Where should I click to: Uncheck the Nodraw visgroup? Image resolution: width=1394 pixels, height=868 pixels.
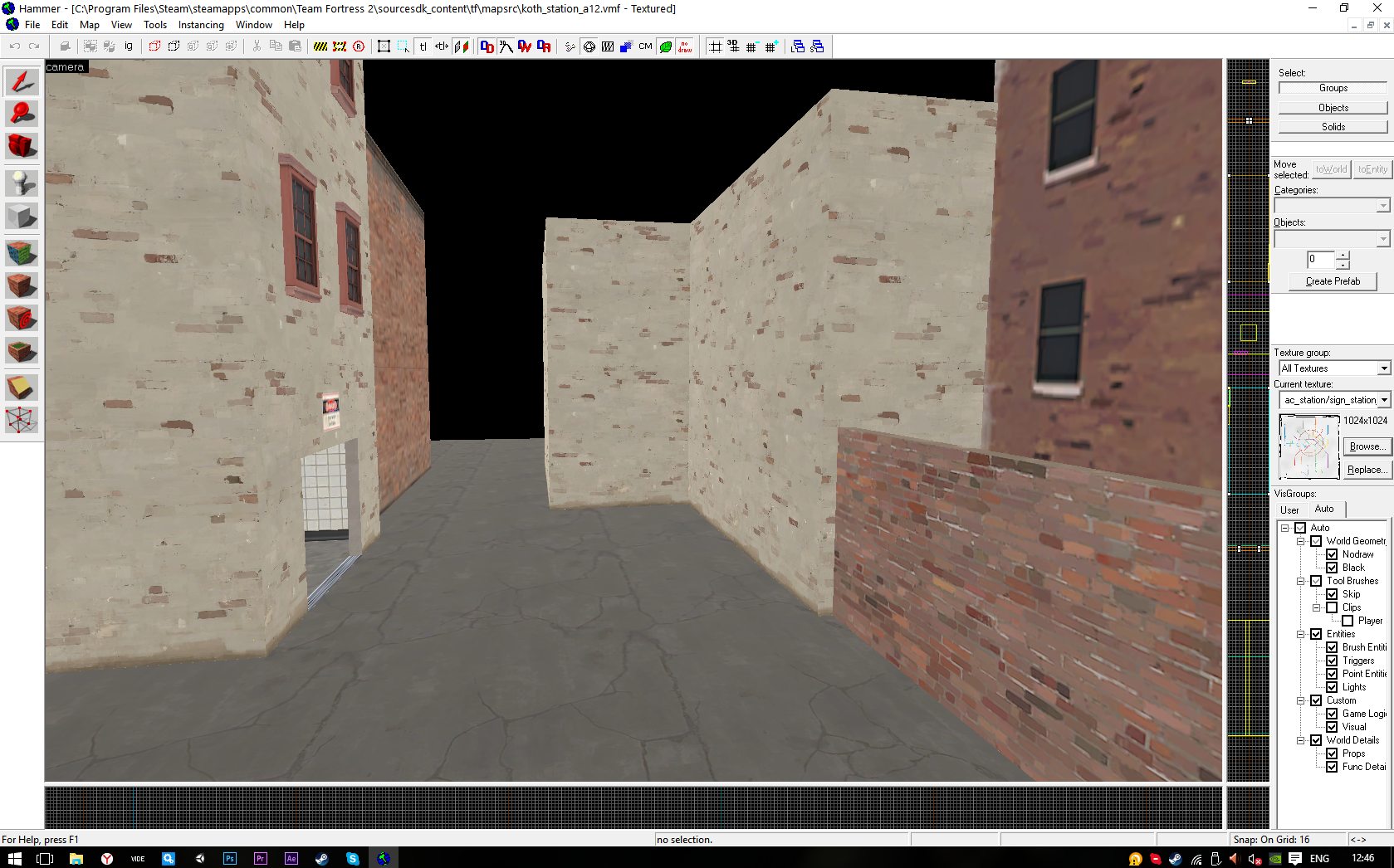[1332, 554]
